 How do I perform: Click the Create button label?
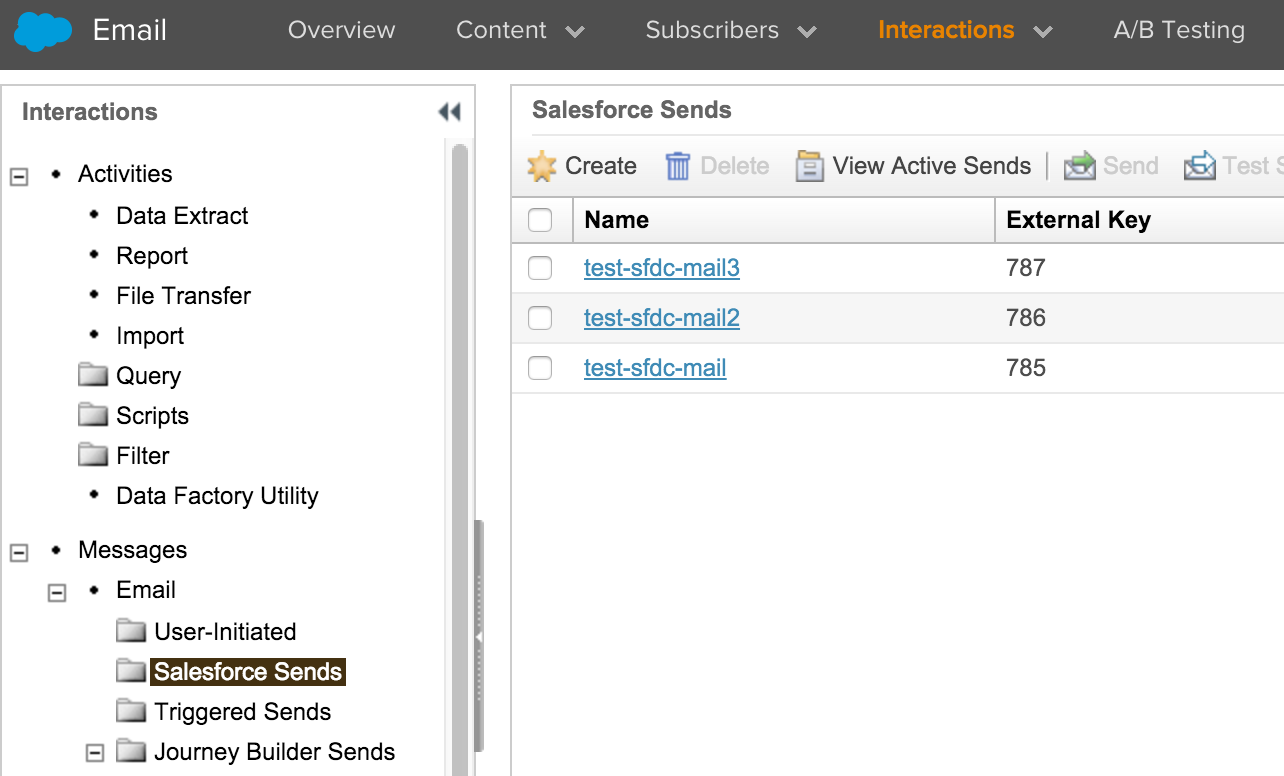click(601, 166)
